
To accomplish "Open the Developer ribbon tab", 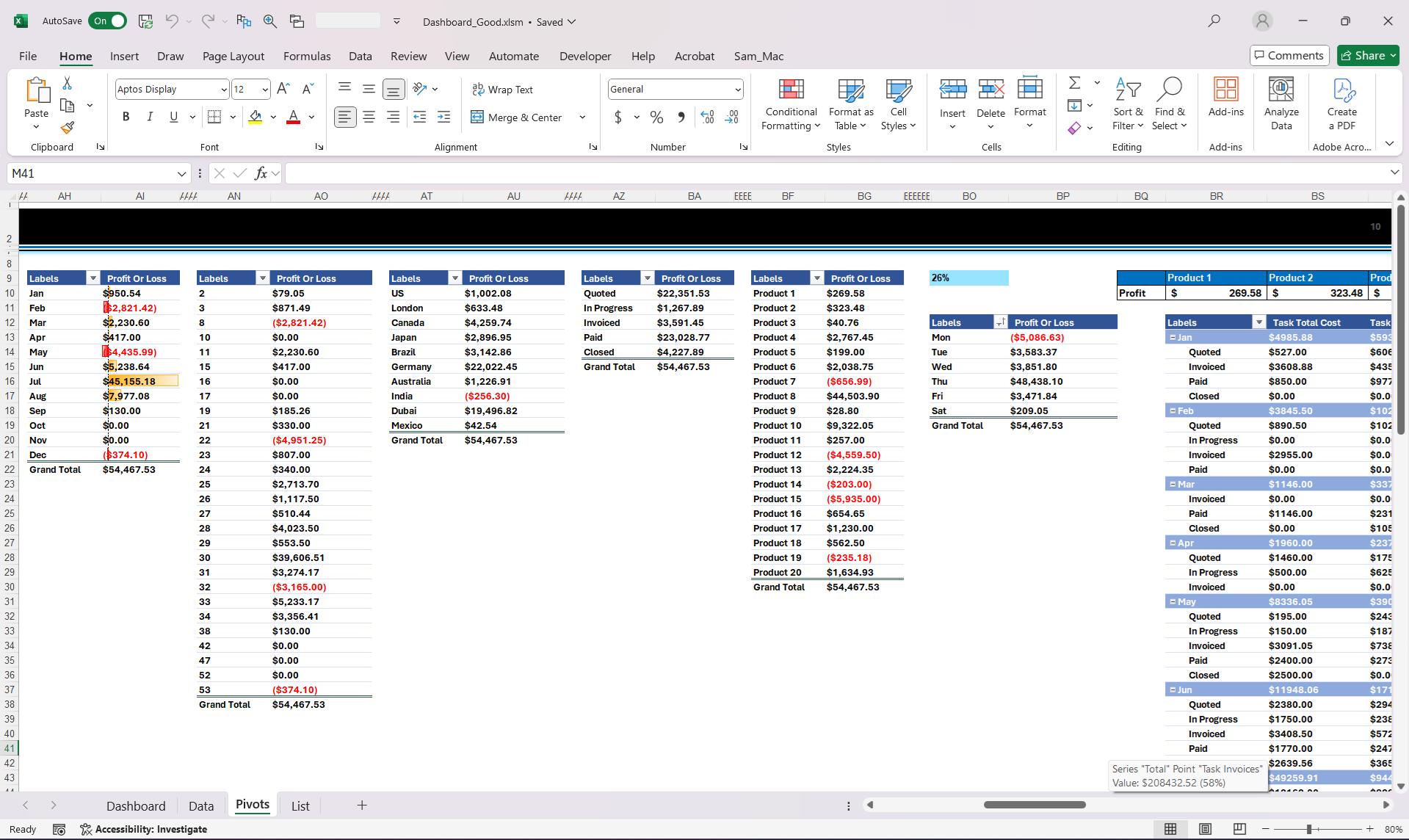I will tap(585, 56).
